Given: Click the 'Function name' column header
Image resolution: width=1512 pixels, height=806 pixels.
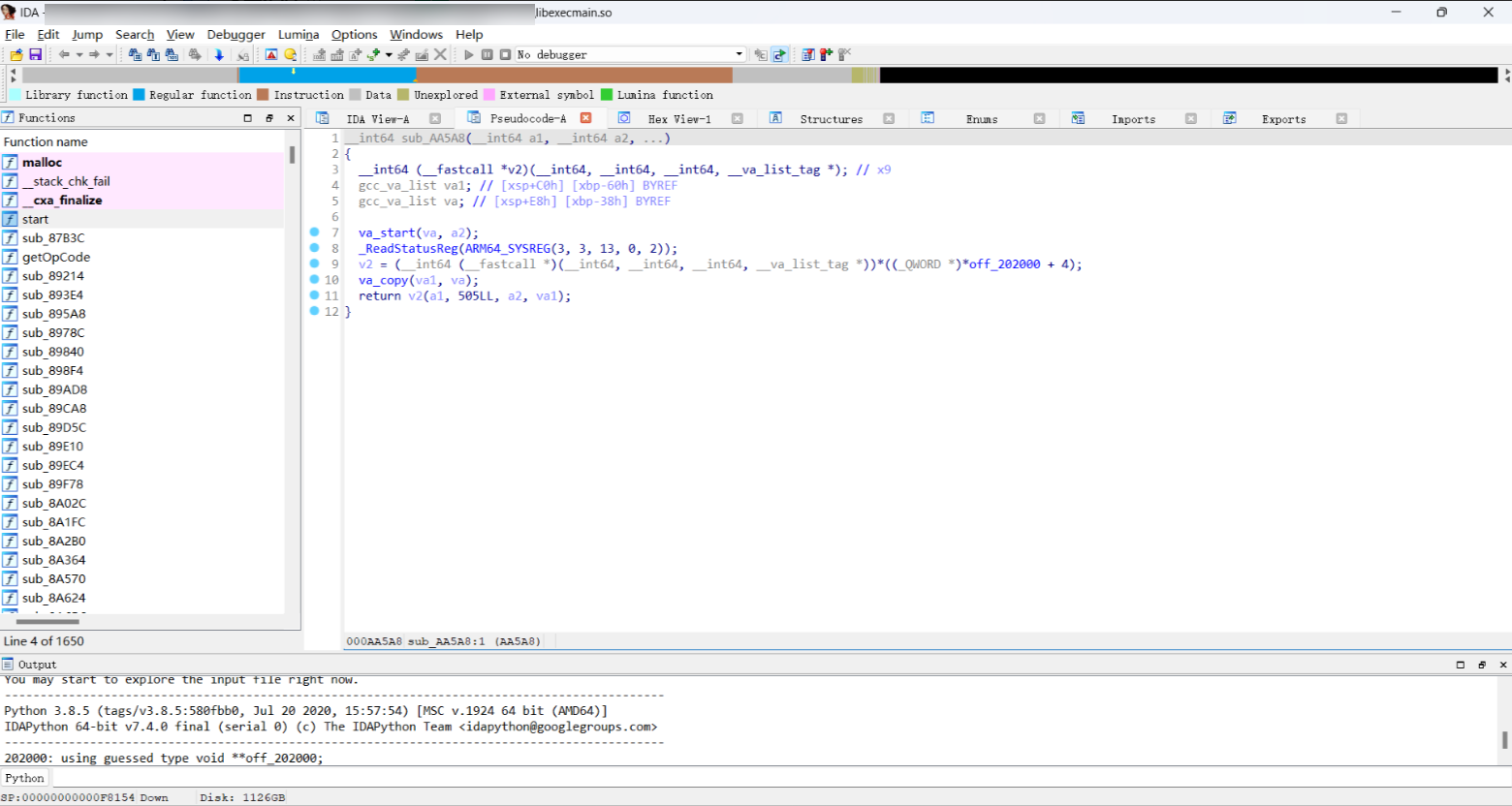Looking at the screenshot, I should (x=142, y=142).
